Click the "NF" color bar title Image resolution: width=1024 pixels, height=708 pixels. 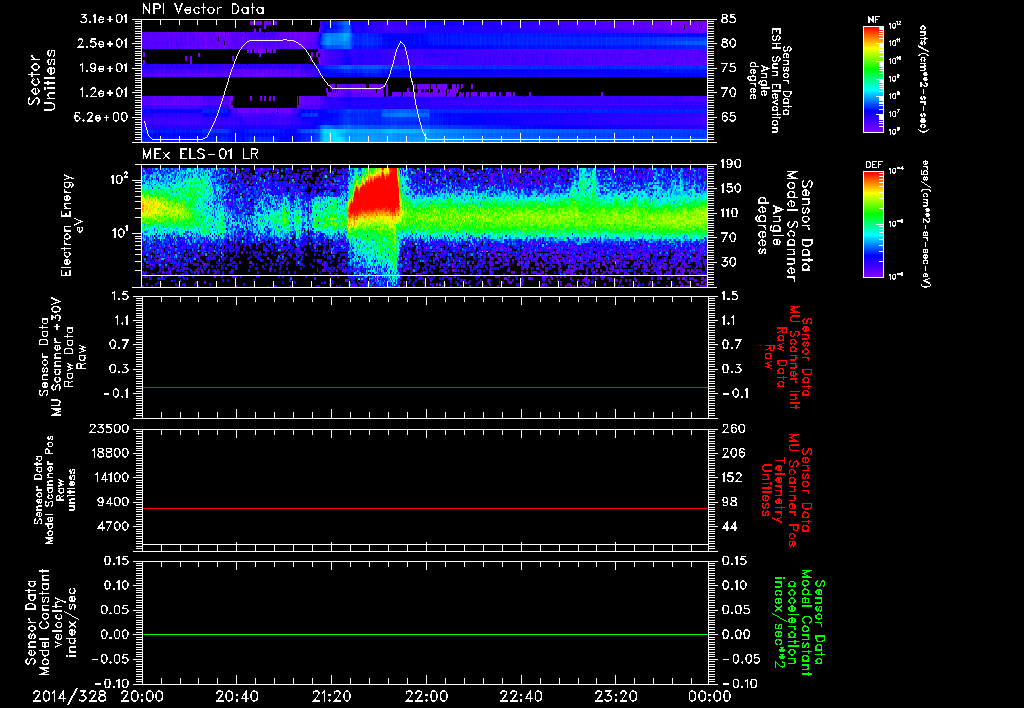pos(874,20)
